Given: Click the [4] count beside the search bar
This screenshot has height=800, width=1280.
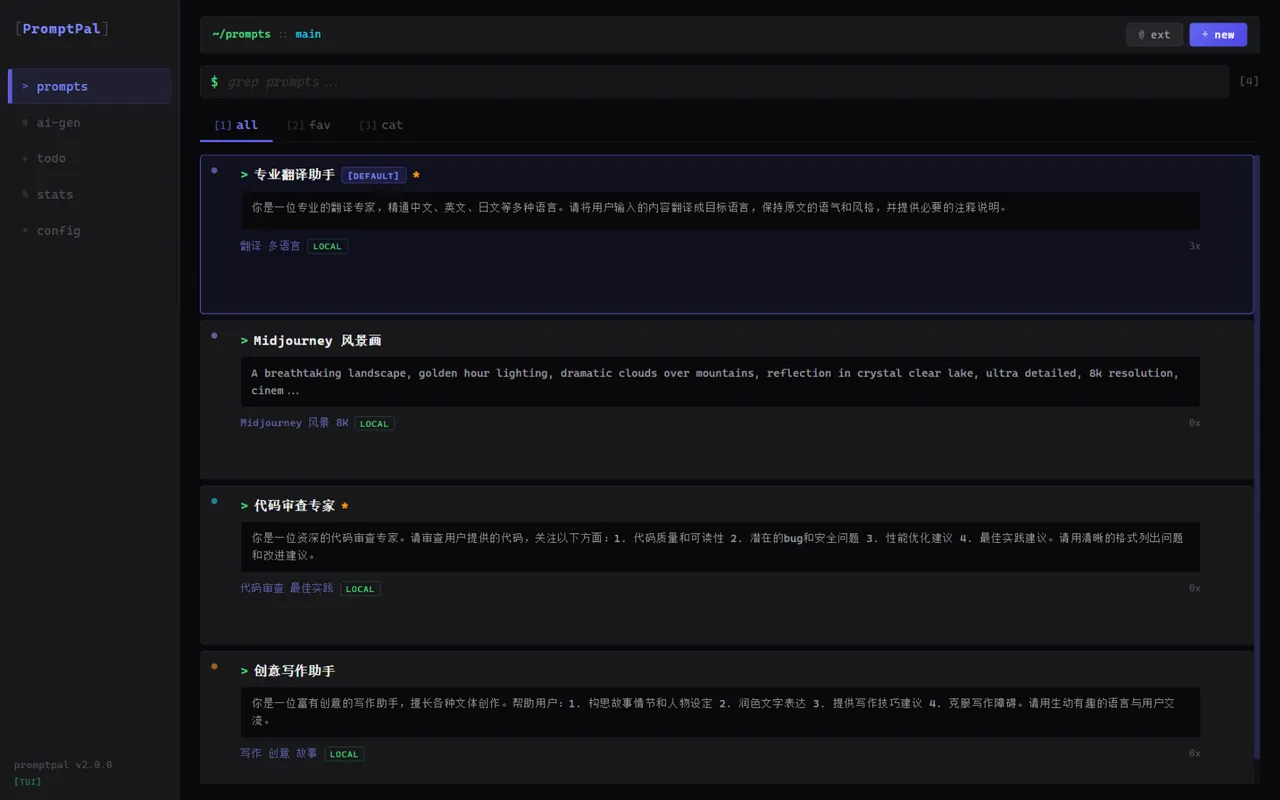Looking at the screenshot, I should click(x=1249, y=81).
